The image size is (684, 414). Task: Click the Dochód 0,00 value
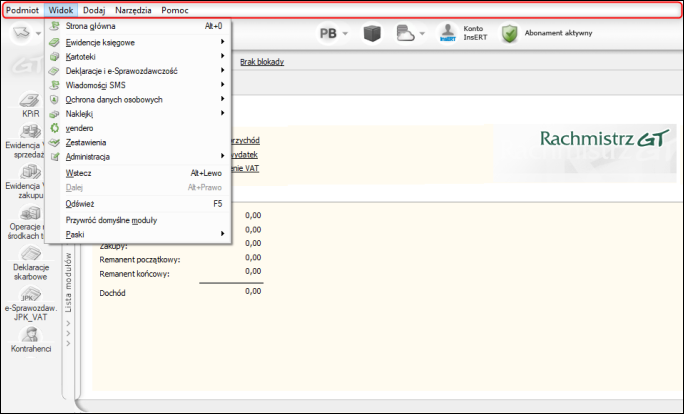click(x=253, y=291)
